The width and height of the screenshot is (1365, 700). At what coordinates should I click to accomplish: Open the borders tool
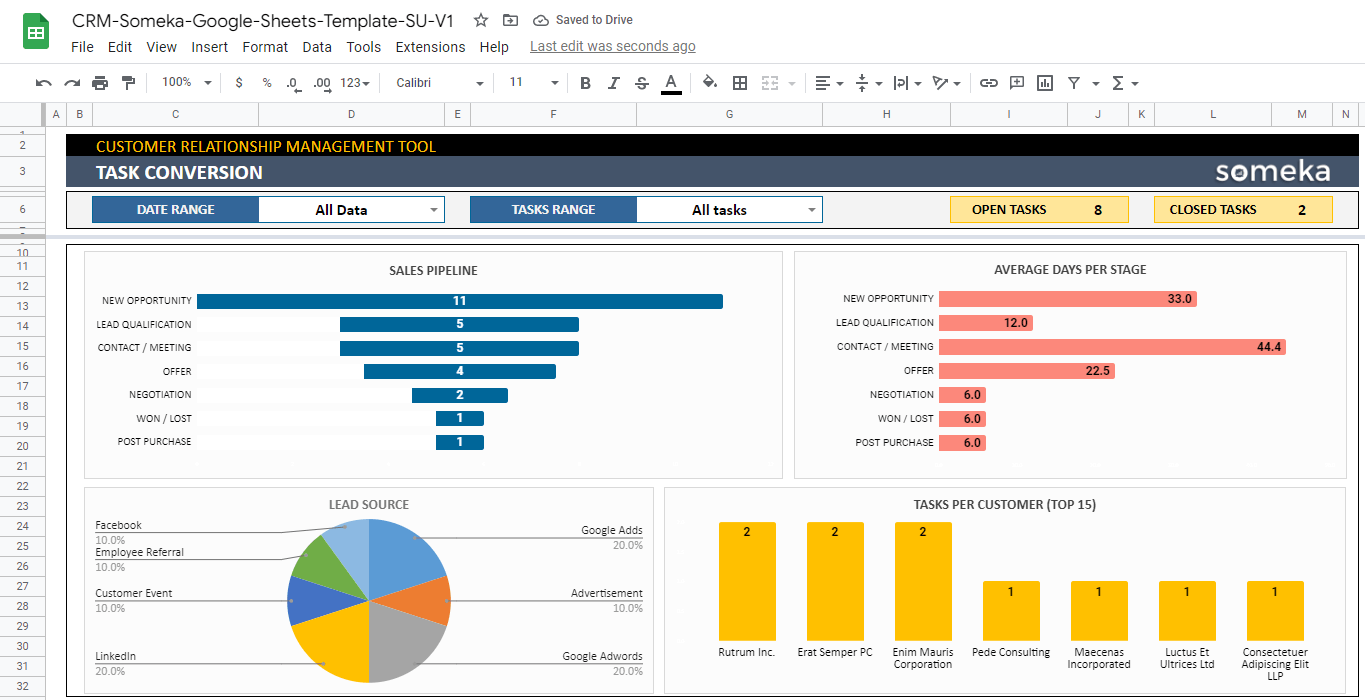[740, 83]
